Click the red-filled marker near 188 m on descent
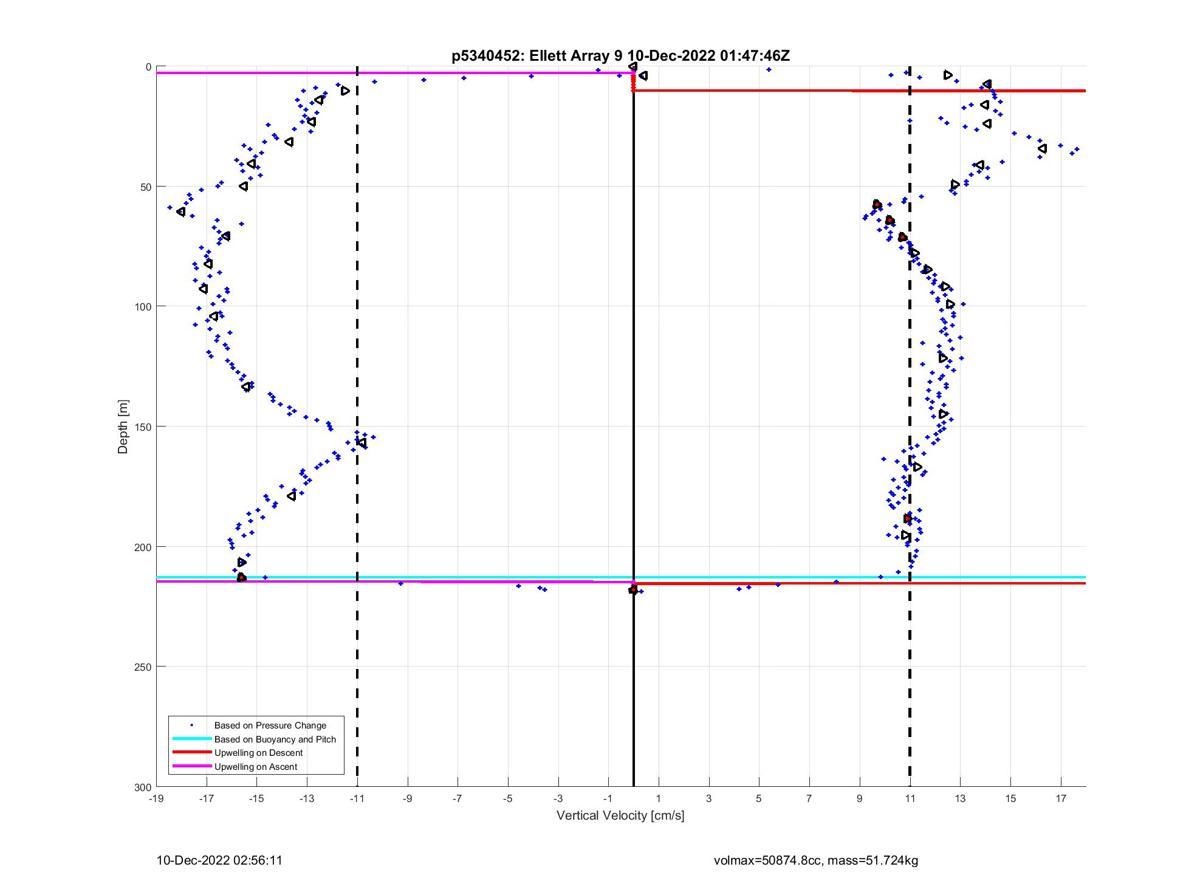 click(x=908, y=518)
